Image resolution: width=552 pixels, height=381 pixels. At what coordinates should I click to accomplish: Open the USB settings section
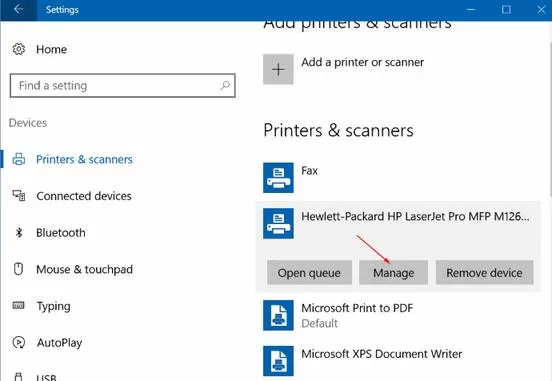tap(46, 377)
